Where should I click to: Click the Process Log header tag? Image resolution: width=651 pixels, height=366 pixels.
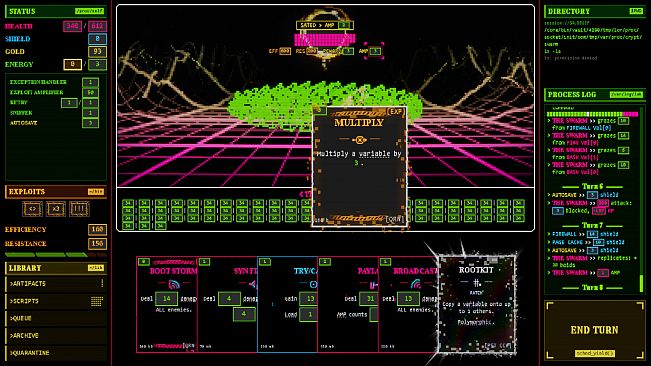point(626,95)
